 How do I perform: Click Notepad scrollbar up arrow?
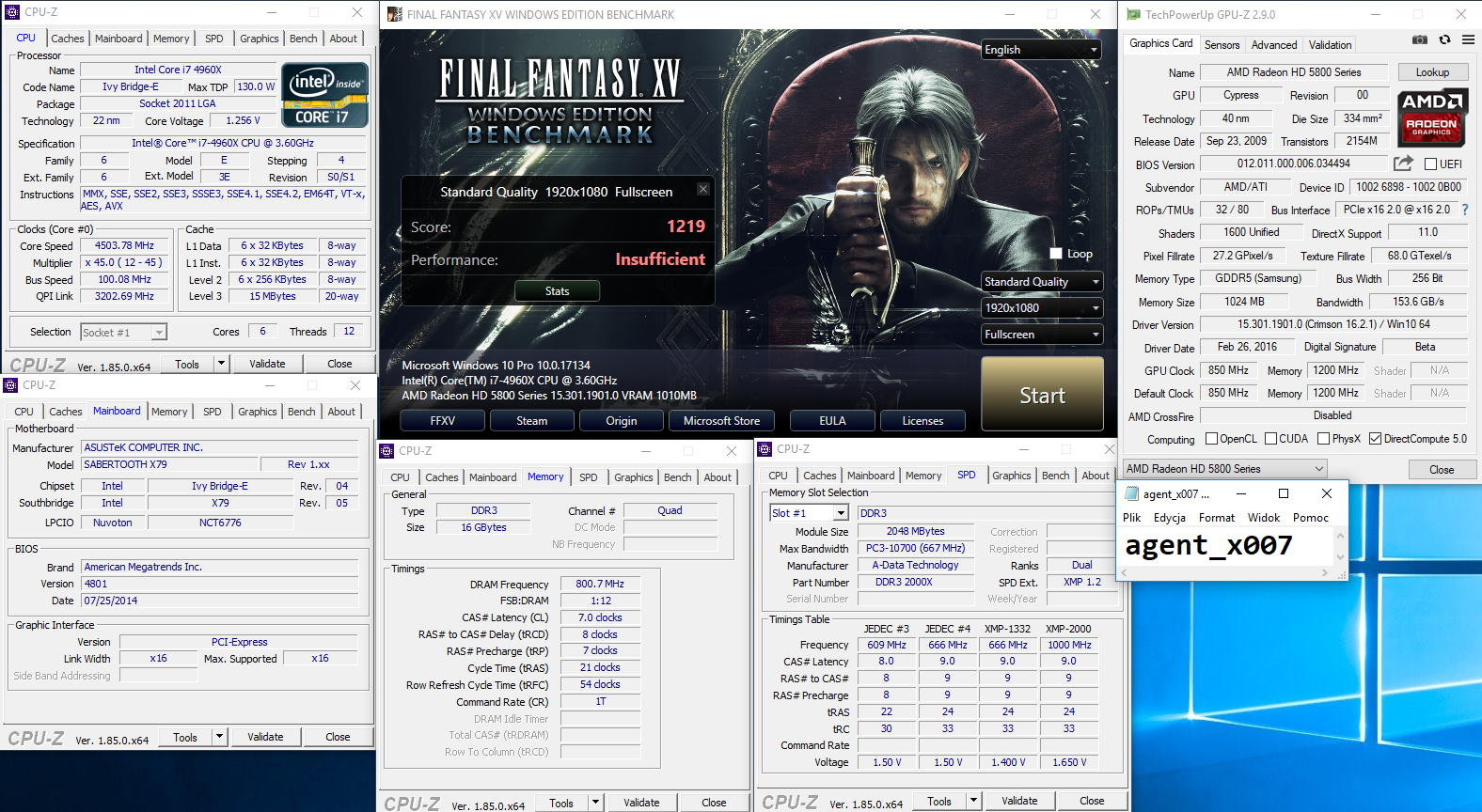click(1340, 534)
